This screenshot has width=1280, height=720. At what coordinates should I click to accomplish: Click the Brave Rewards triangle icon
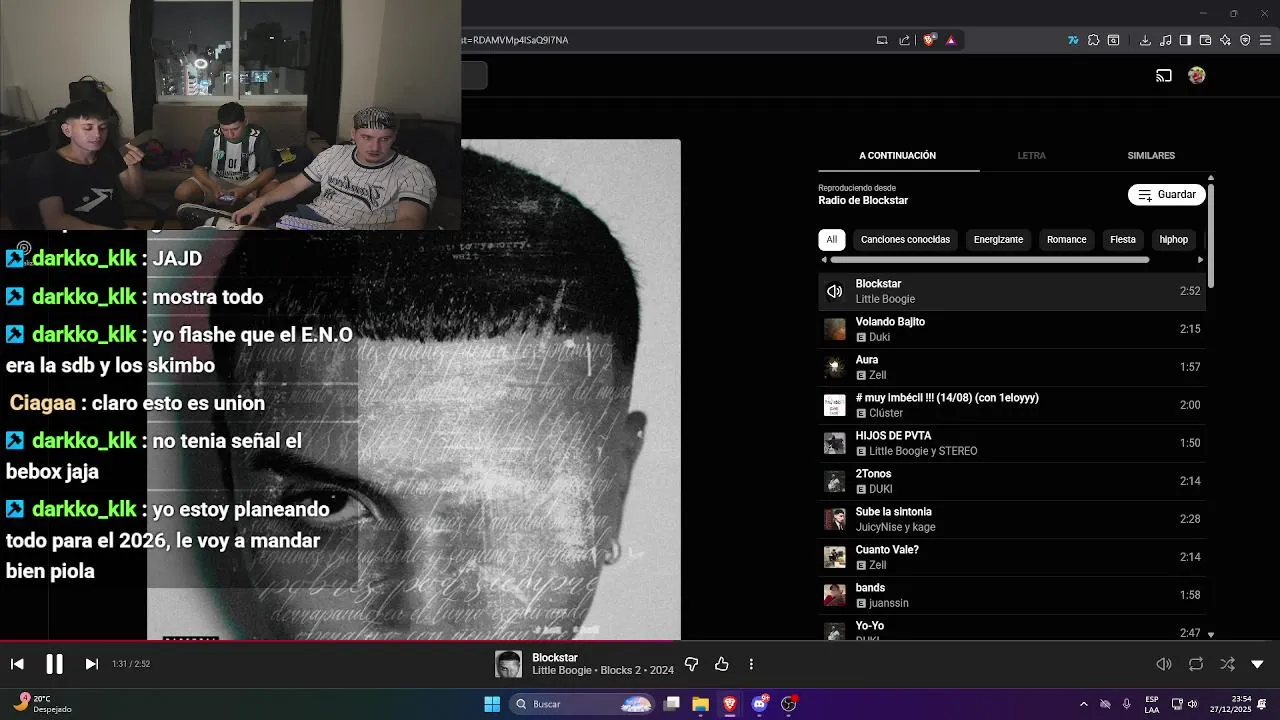pos(951,40)
